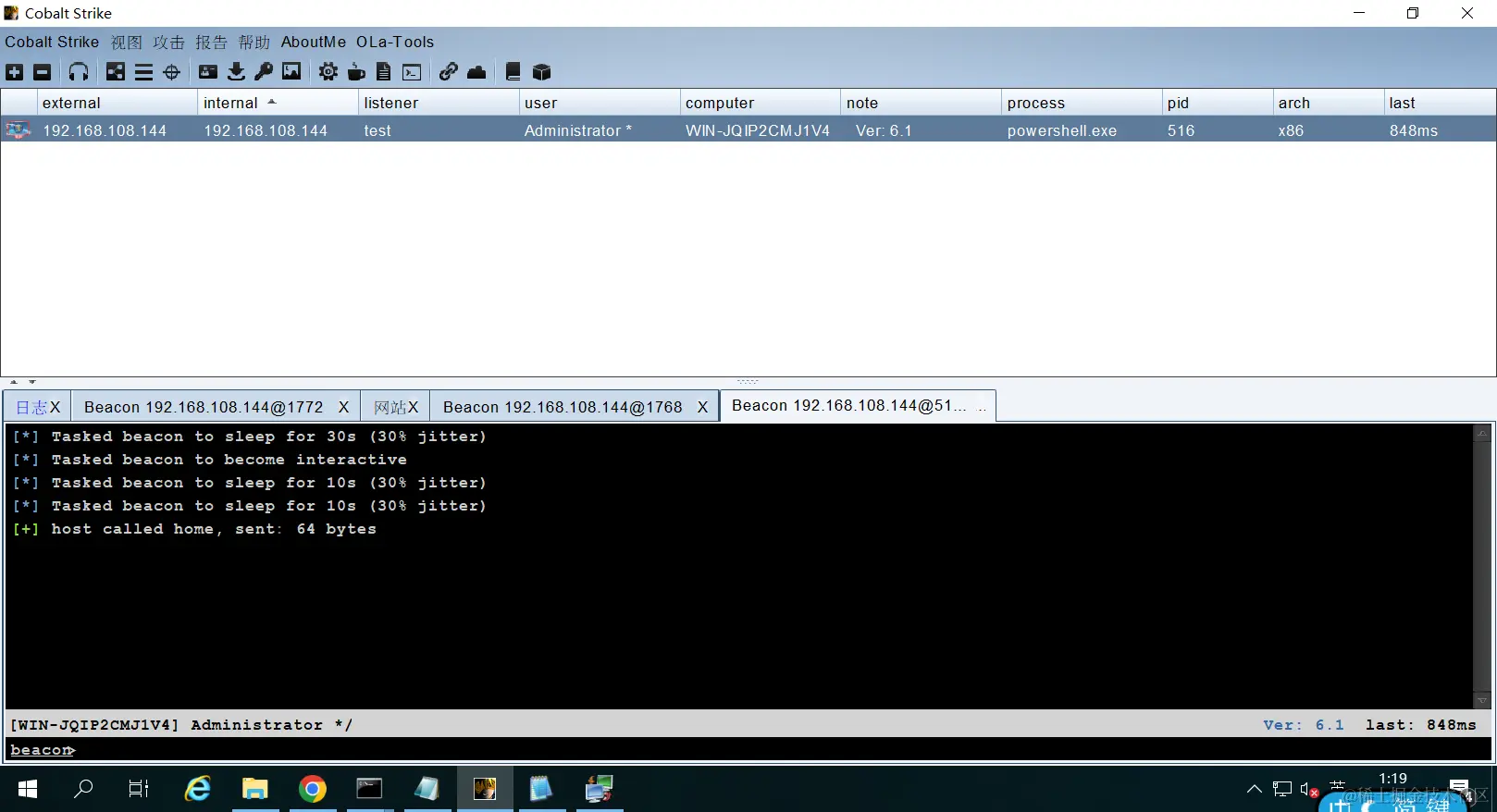The width and height of the screenshot is (1497, 812).
Task: Sort by the user column header
Action: tap(600, 103)
